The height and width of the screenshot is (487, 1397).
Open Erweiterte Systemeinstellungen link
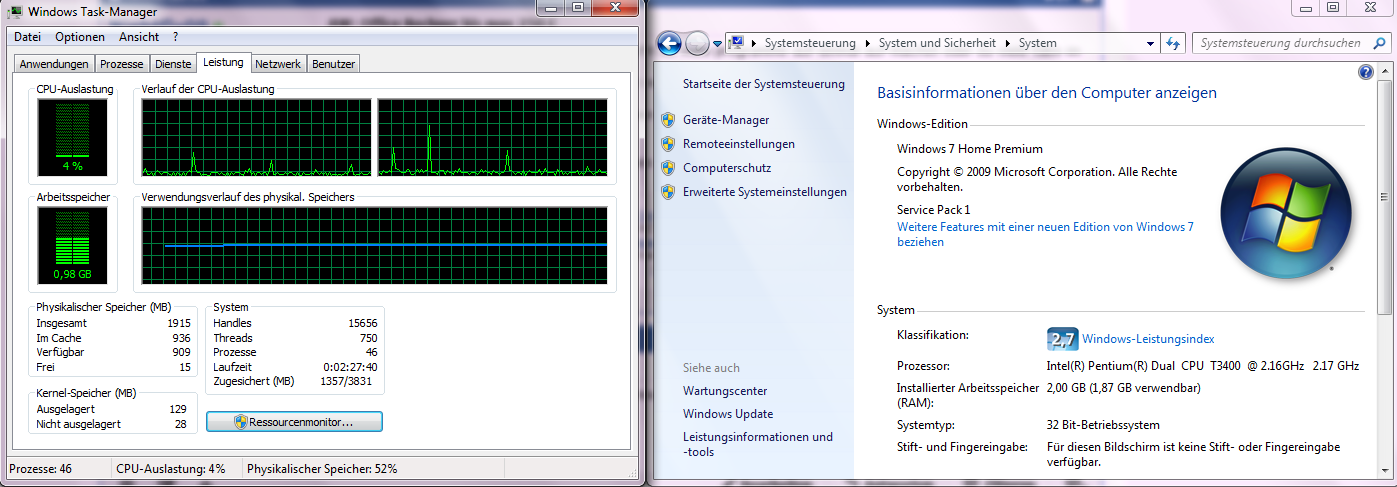click(x=765, y=192)
